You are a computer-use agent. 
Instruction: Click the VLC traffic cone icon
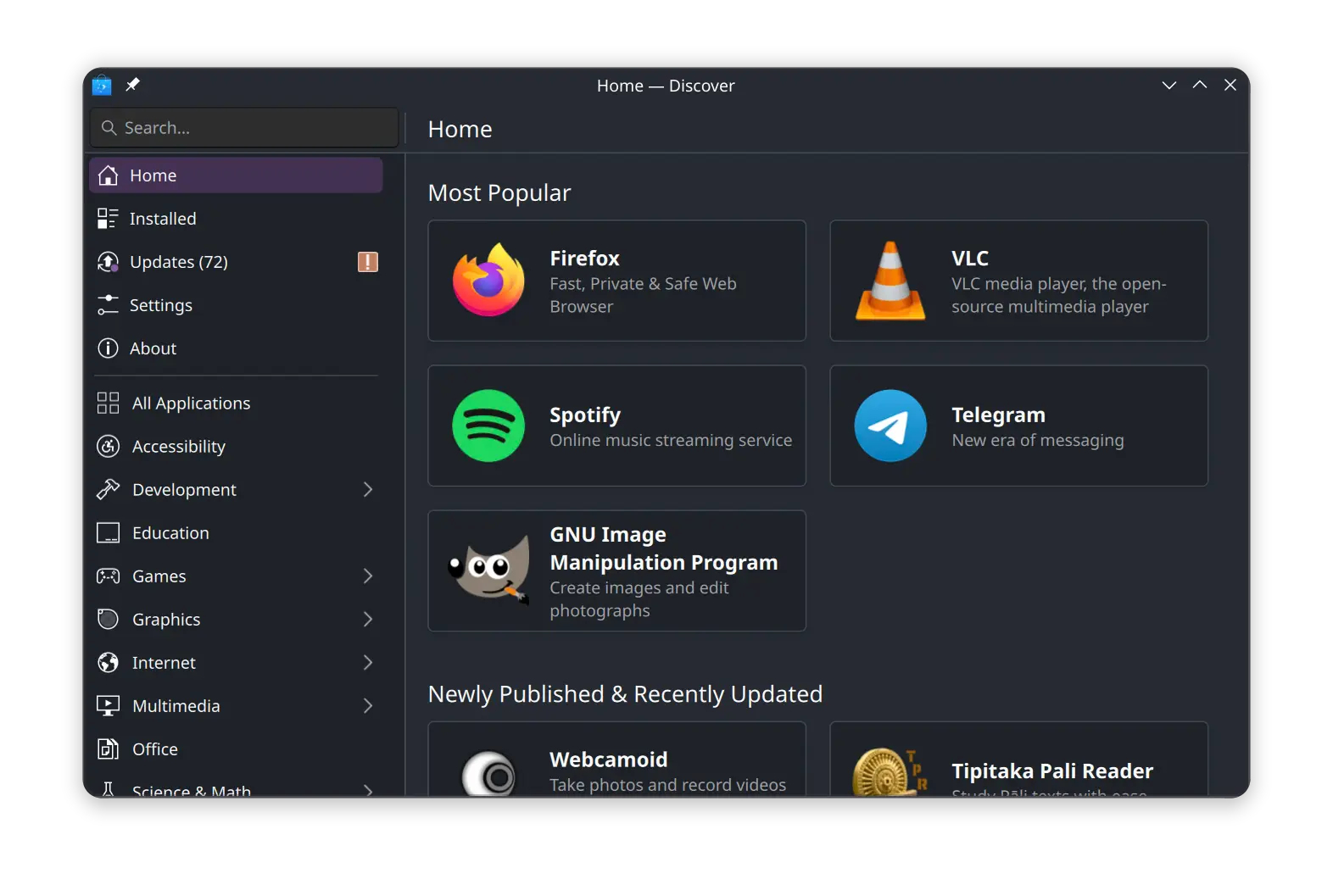(890, 281)
